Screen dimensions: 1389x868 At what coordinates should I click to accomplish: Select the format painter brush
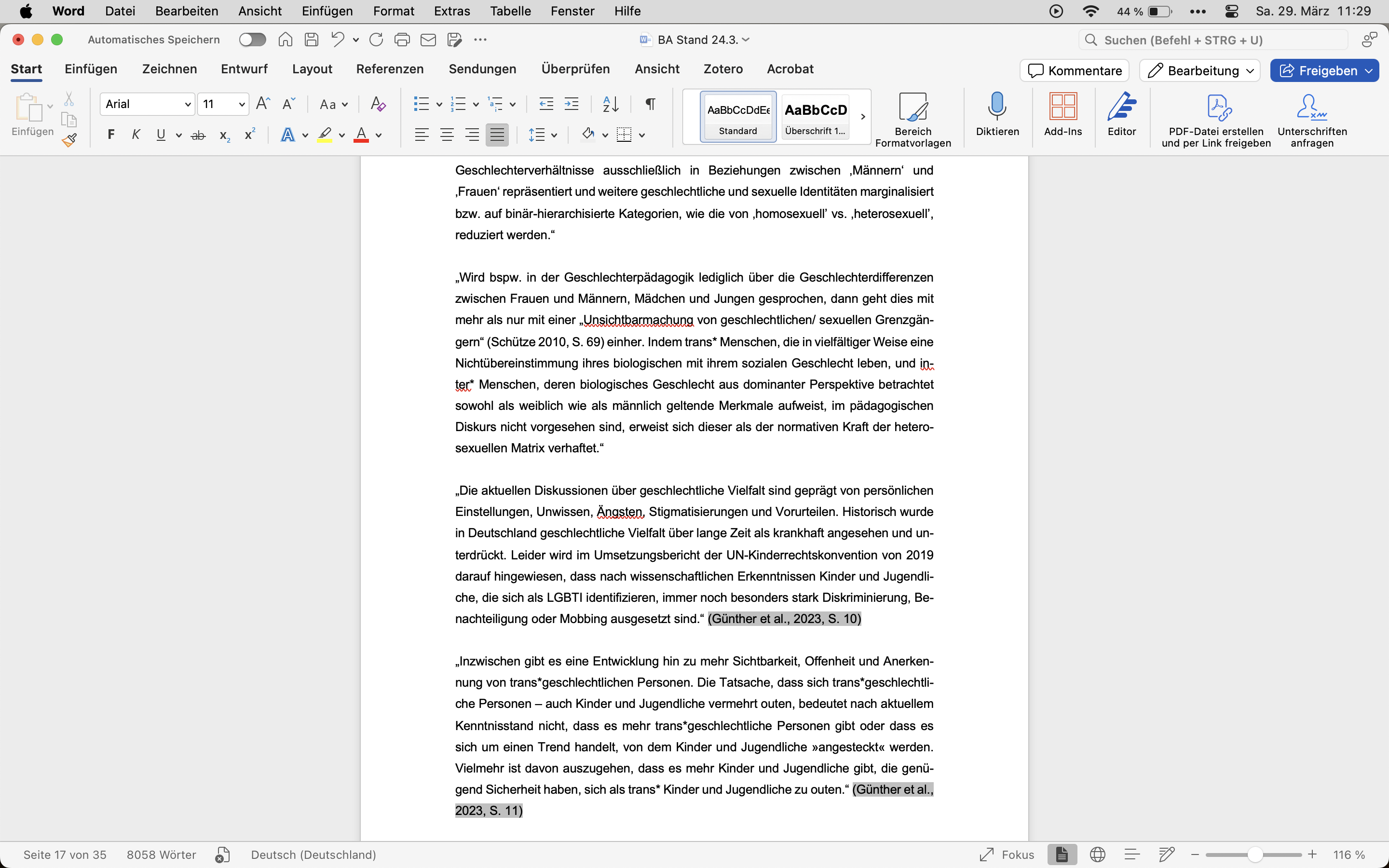pos(69,140)
